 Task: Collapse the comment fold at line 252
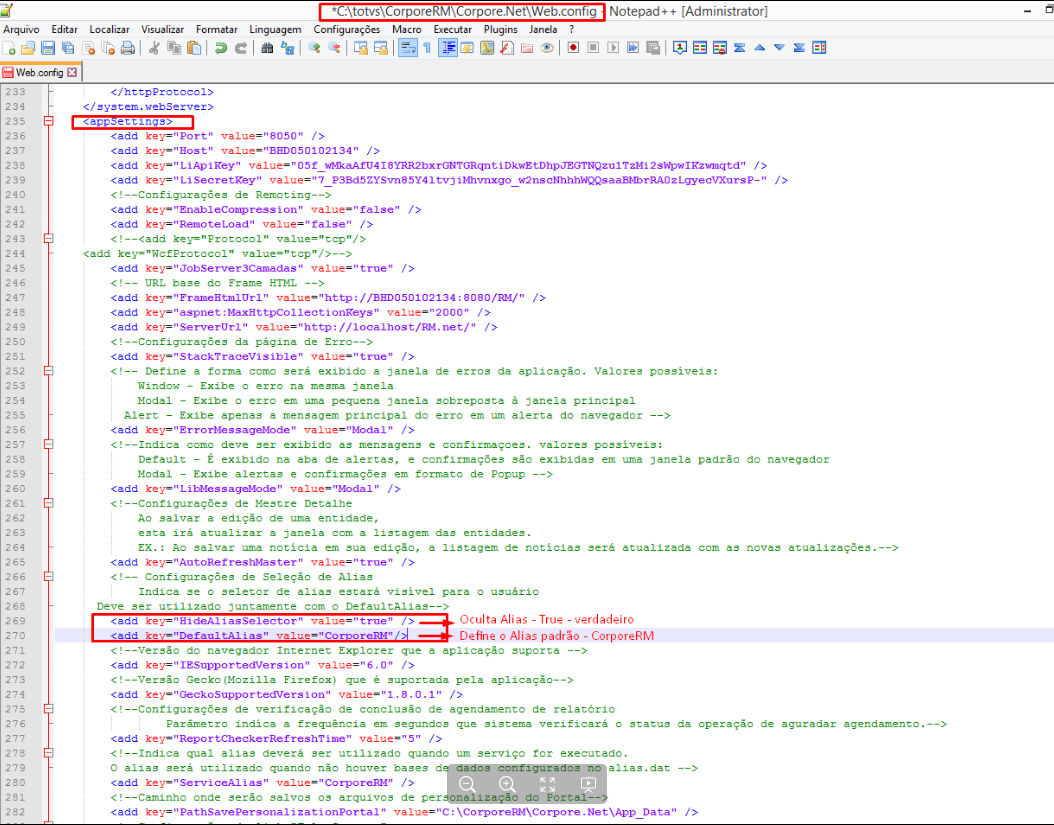(x=48, y=370)
